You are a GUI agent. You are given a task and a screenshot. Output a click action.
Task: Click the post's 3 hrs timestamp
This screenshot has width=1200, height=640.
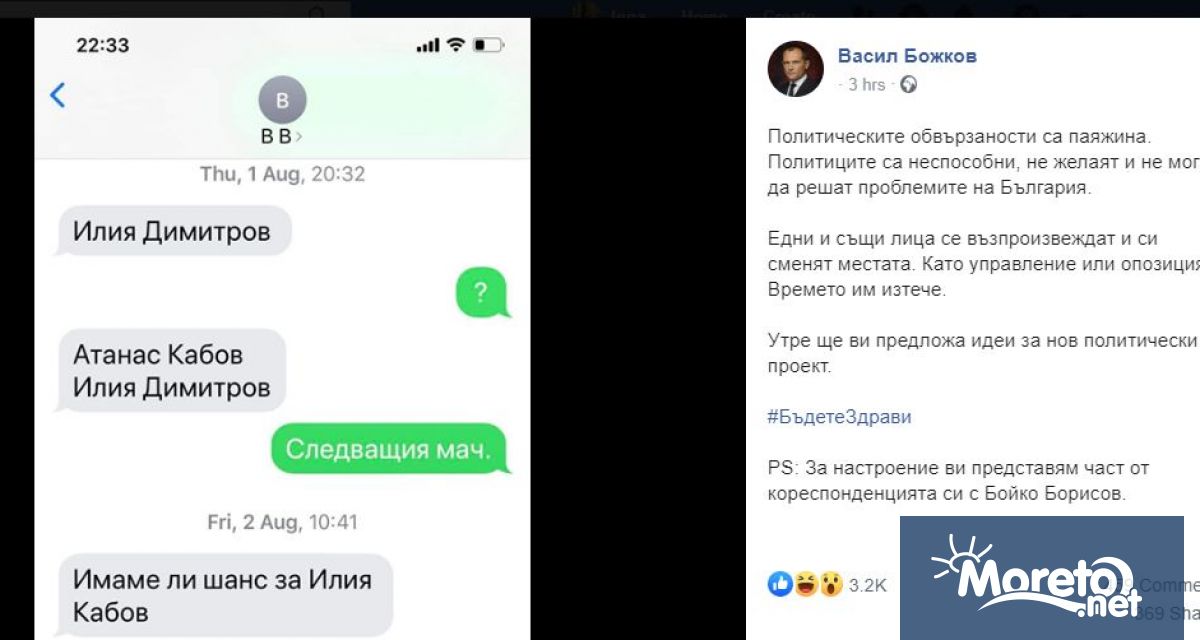[x=867, y=85]
